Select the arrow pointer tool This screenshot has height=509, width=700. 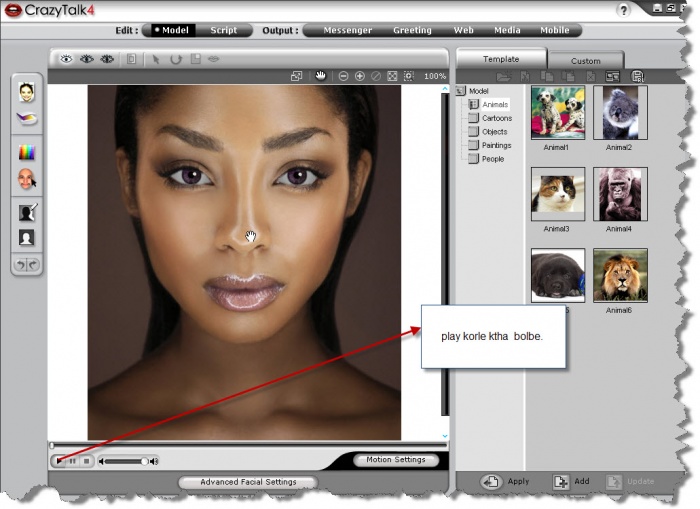click(x=155, y=59)
